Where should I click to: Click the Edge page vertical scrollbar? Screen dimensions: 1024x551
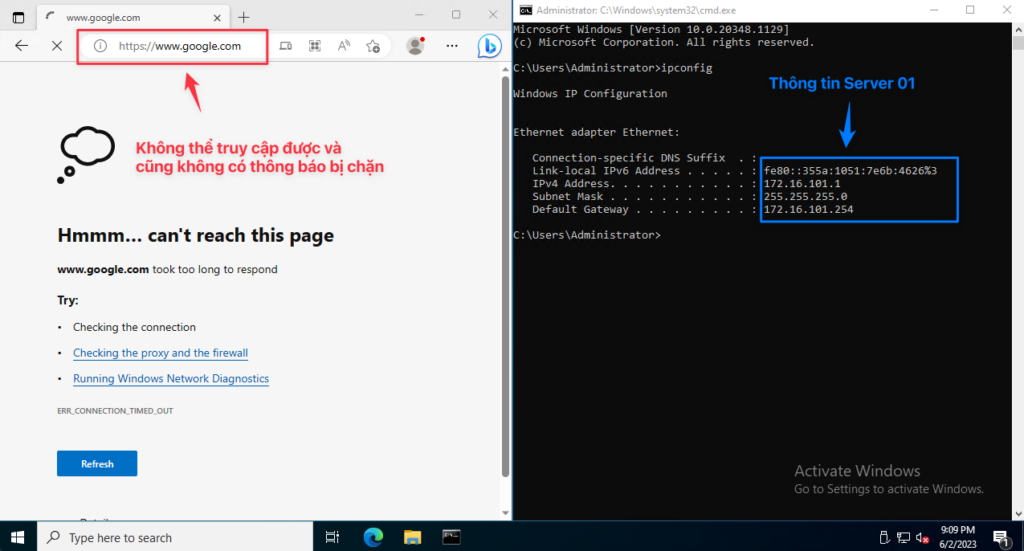pos(505,277)
